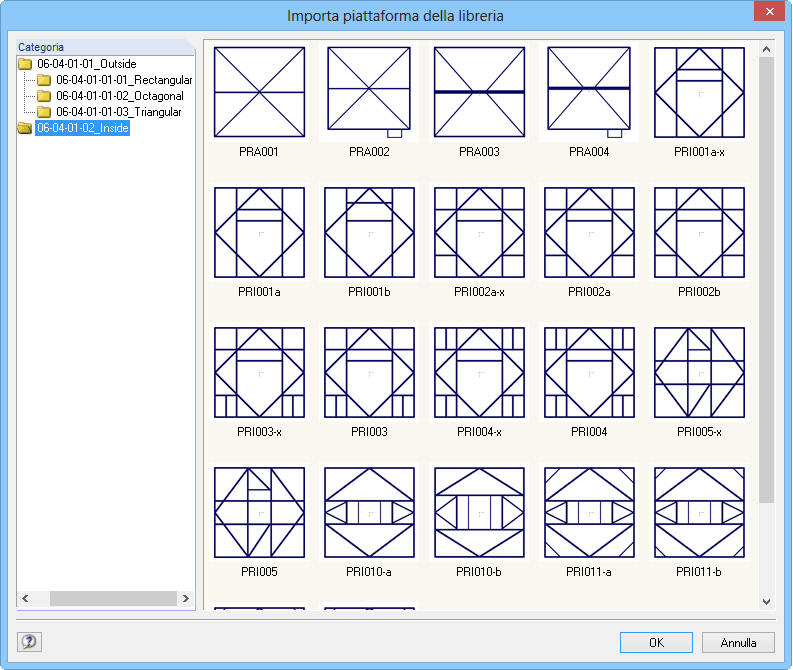Confirm import with the OK button
This screenshot has width=793, height=670.
[x=656, y=642]
